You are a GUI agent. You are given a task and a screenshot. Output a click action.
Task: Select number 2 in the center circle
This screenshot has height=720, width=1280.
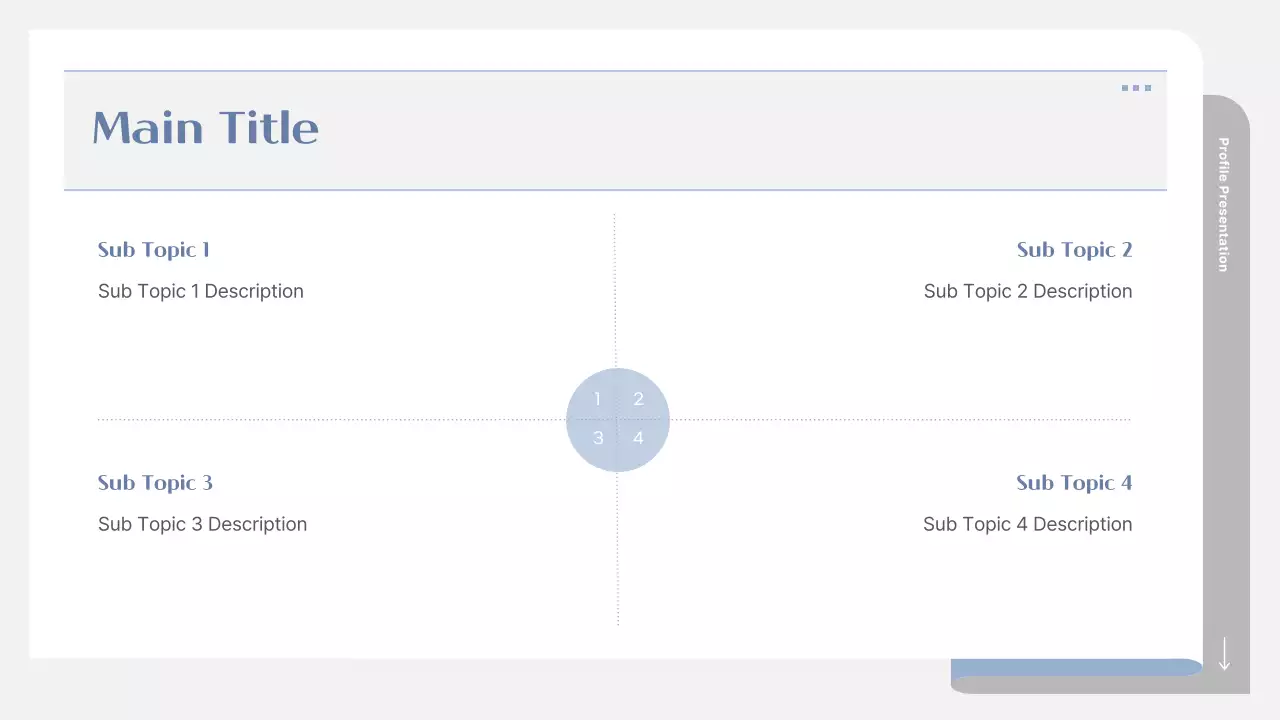click(x=638, y=399)
